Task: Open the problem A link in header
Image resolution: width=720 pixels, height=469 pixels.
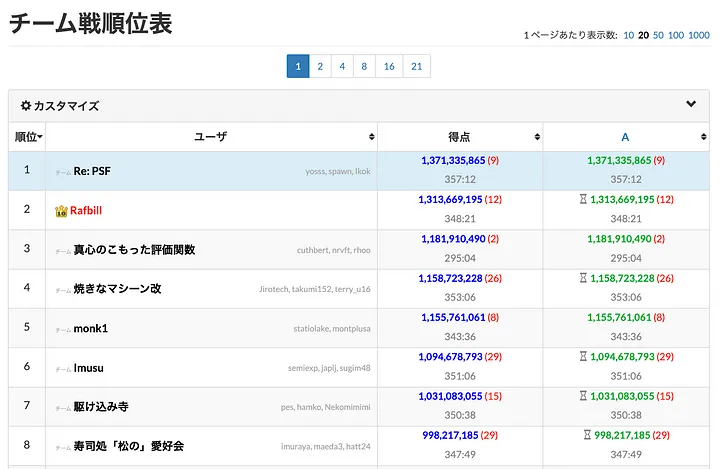Action: pyautogui.click(x=625, y=137)
